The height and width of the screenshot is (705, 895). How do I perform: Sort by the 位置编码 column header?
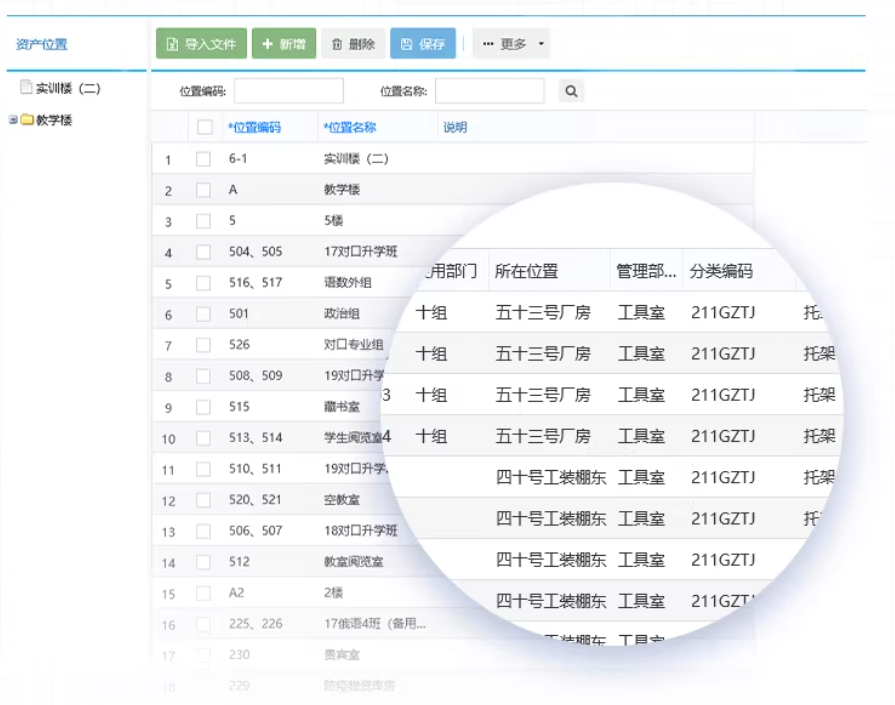255,127
